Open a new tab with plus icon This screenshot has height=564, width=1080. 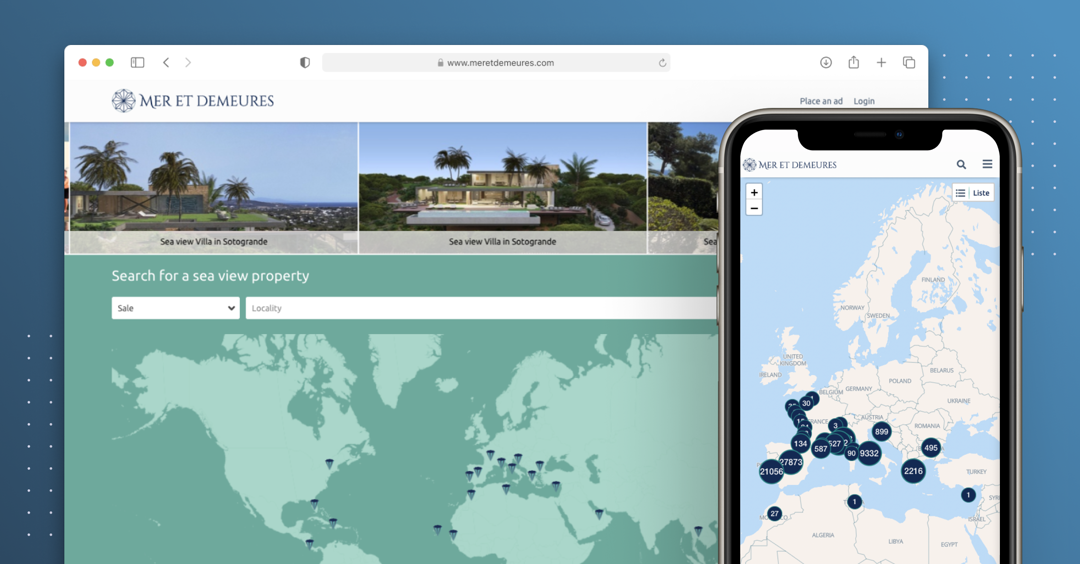[x=881, y=63]
